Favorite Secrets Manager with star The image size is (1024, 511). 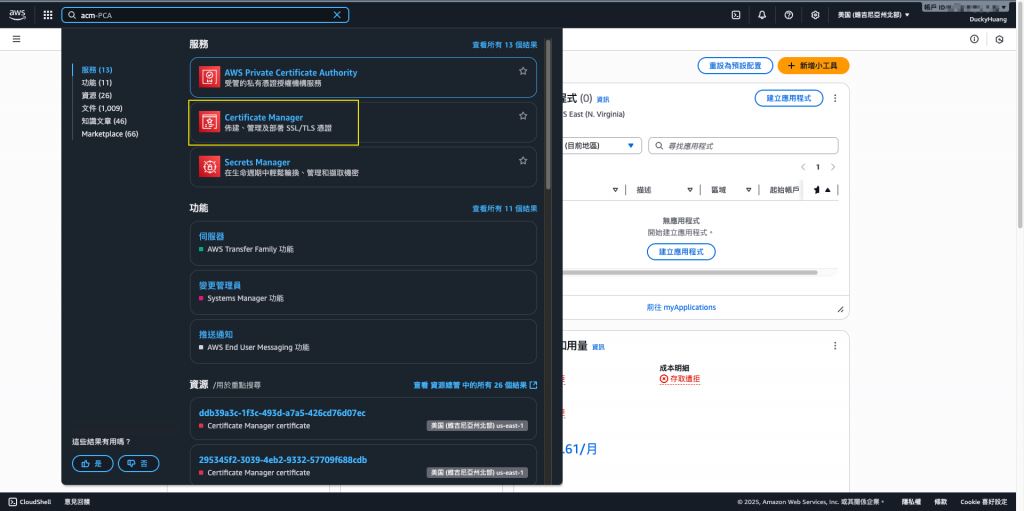522,160
